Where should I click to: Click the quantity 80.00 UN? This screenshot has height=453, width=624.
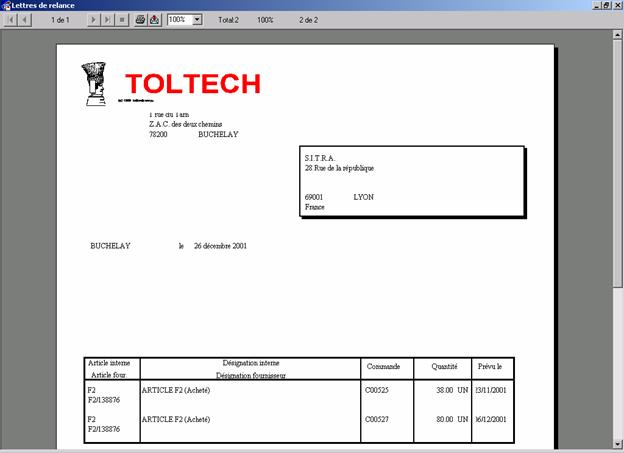click(x=452, y=419)
